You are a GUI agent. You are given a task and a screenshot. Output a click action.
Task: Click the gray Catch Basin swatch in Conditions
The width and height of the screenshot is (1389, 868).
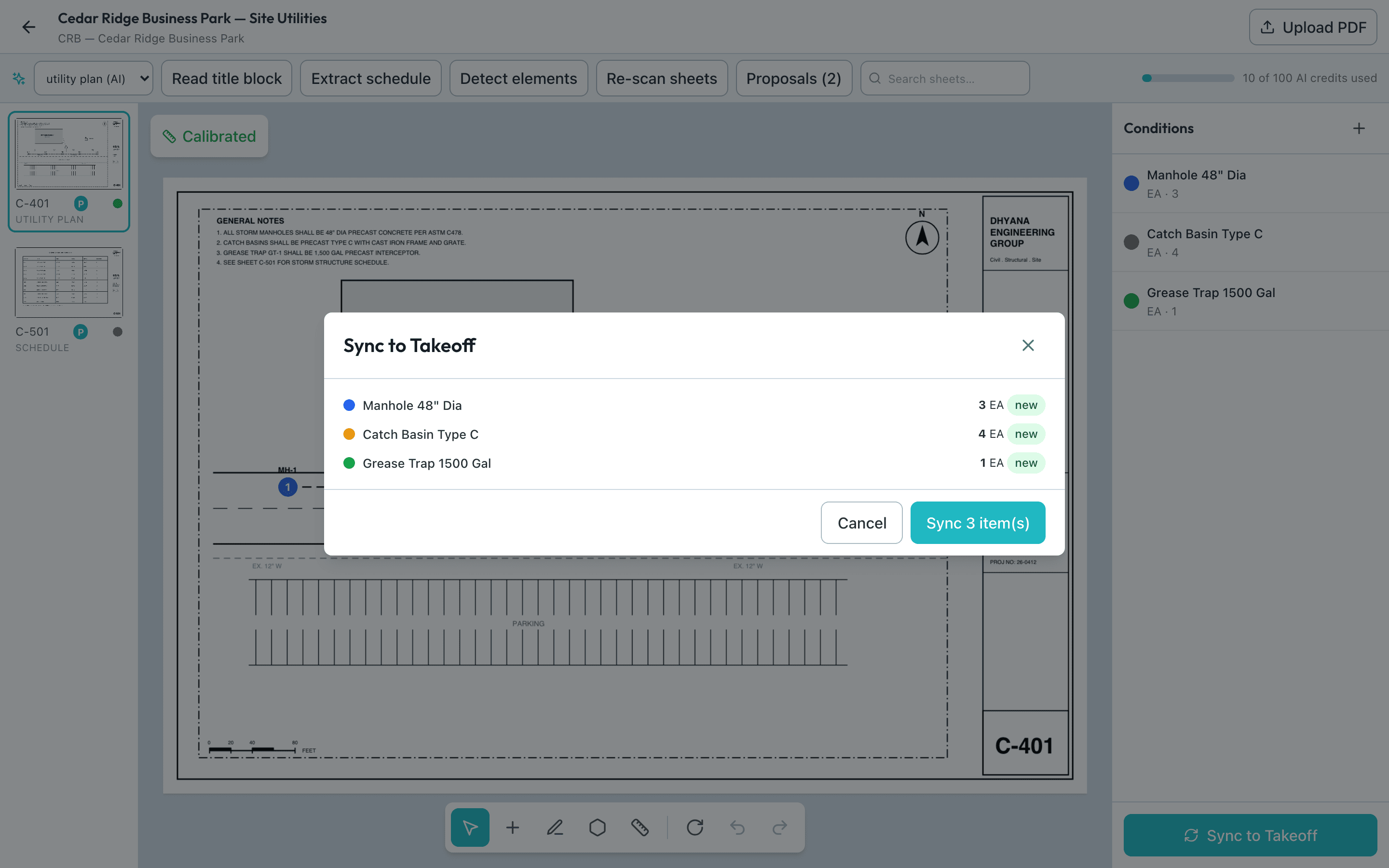click(1131, 242)
